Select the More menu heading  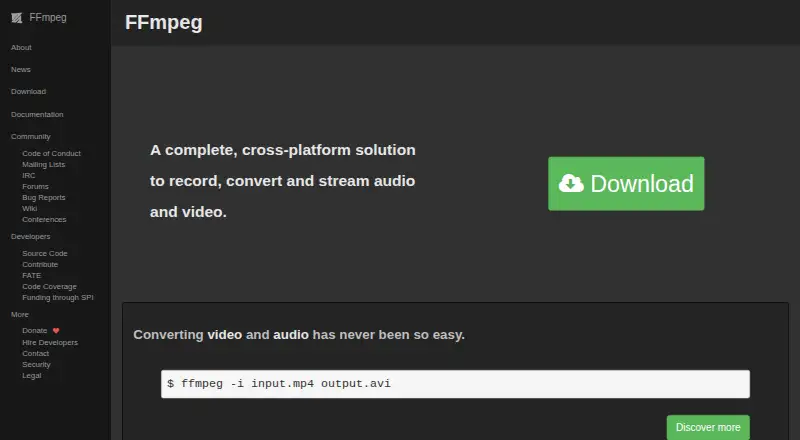[20, 314]
